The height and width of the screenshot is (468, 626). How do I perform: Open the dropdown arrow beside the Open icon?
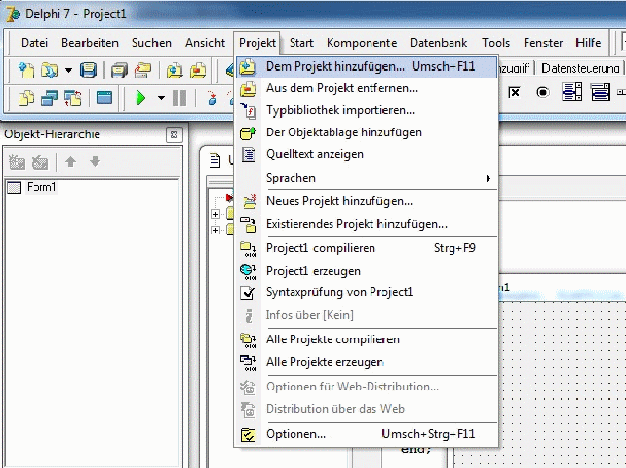click(68, 70)
